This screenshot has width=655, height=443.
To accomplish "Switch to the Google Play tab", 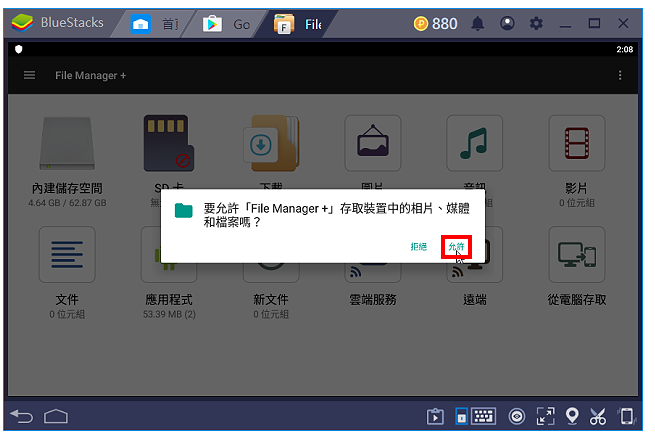I will point(226,24).
